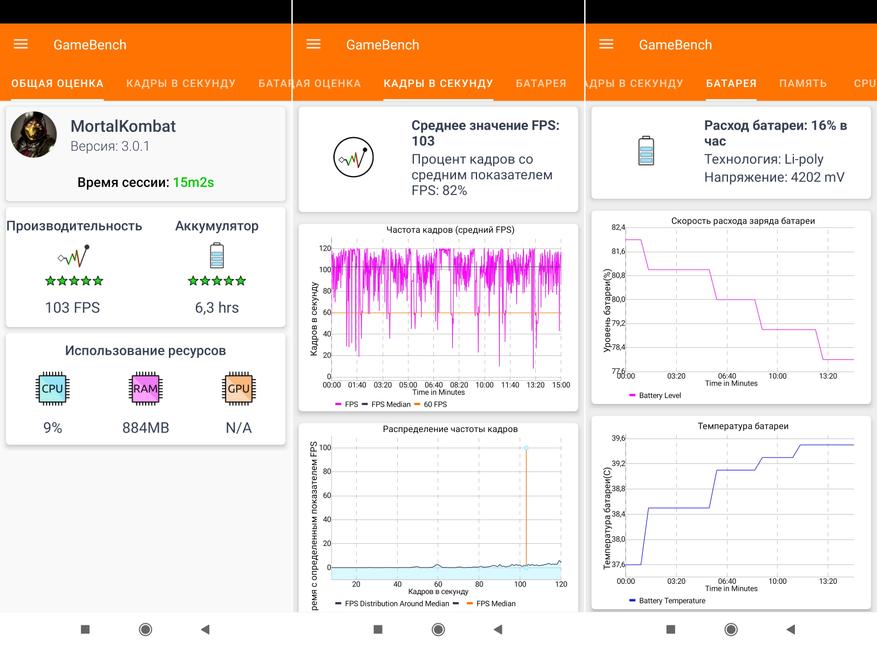Tap the RAM chip icon
Screen dimensions: 877x647
coord(145,388)
